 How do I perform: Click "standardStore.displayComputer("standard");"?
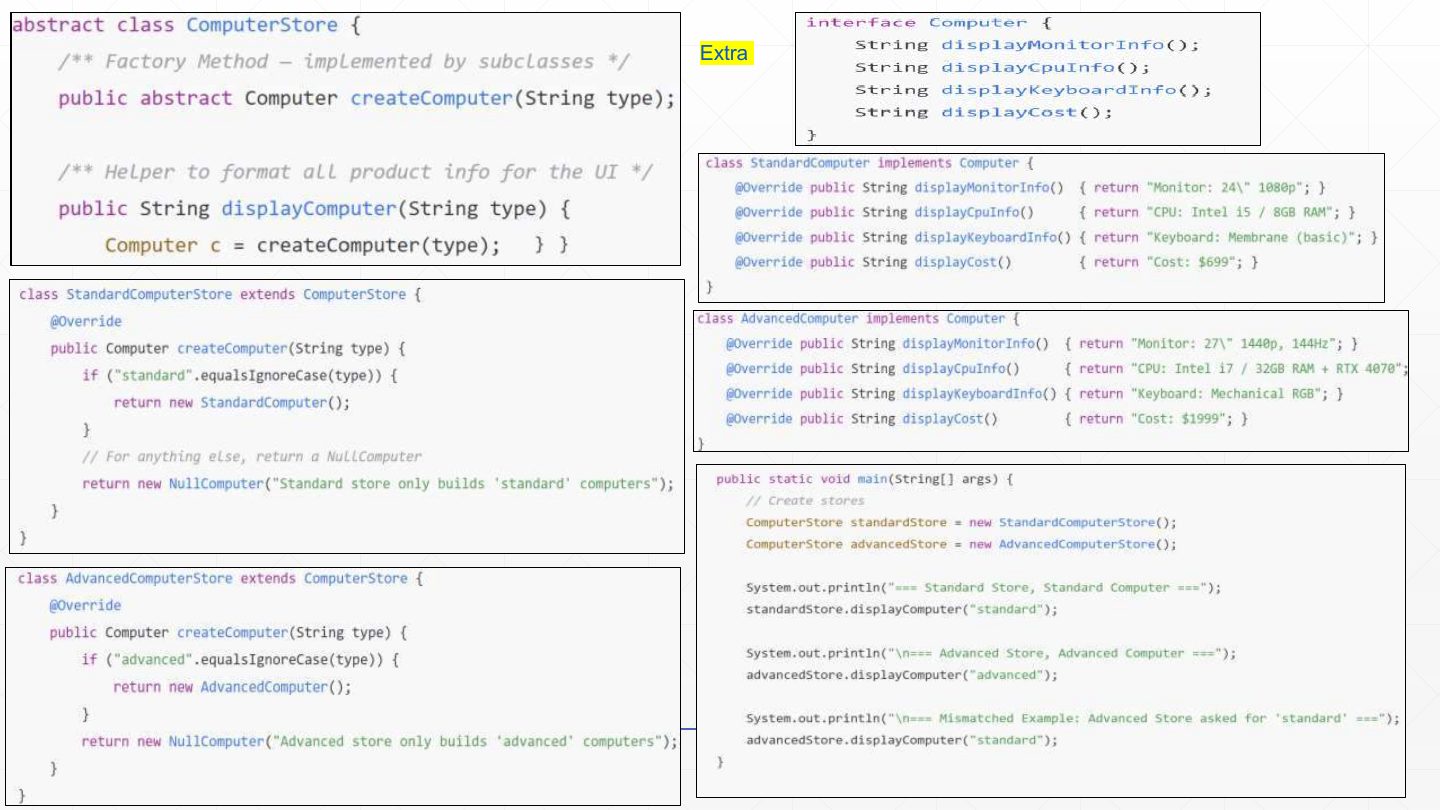click(901, 609)
